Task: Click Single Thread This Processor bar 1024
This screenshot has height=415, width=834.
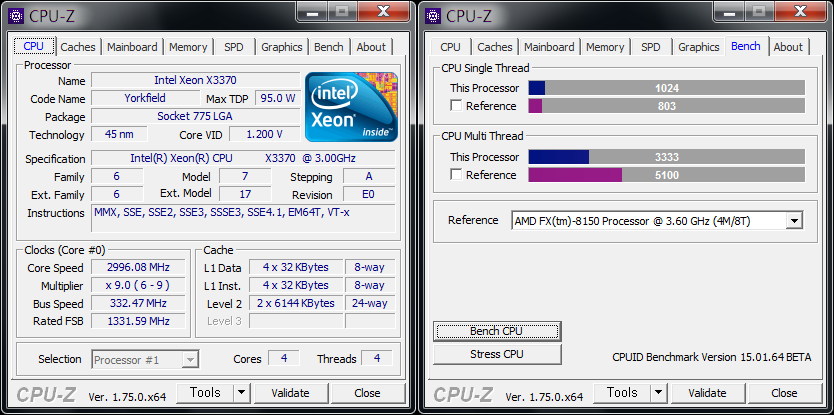Action: [x=666, y=88]
